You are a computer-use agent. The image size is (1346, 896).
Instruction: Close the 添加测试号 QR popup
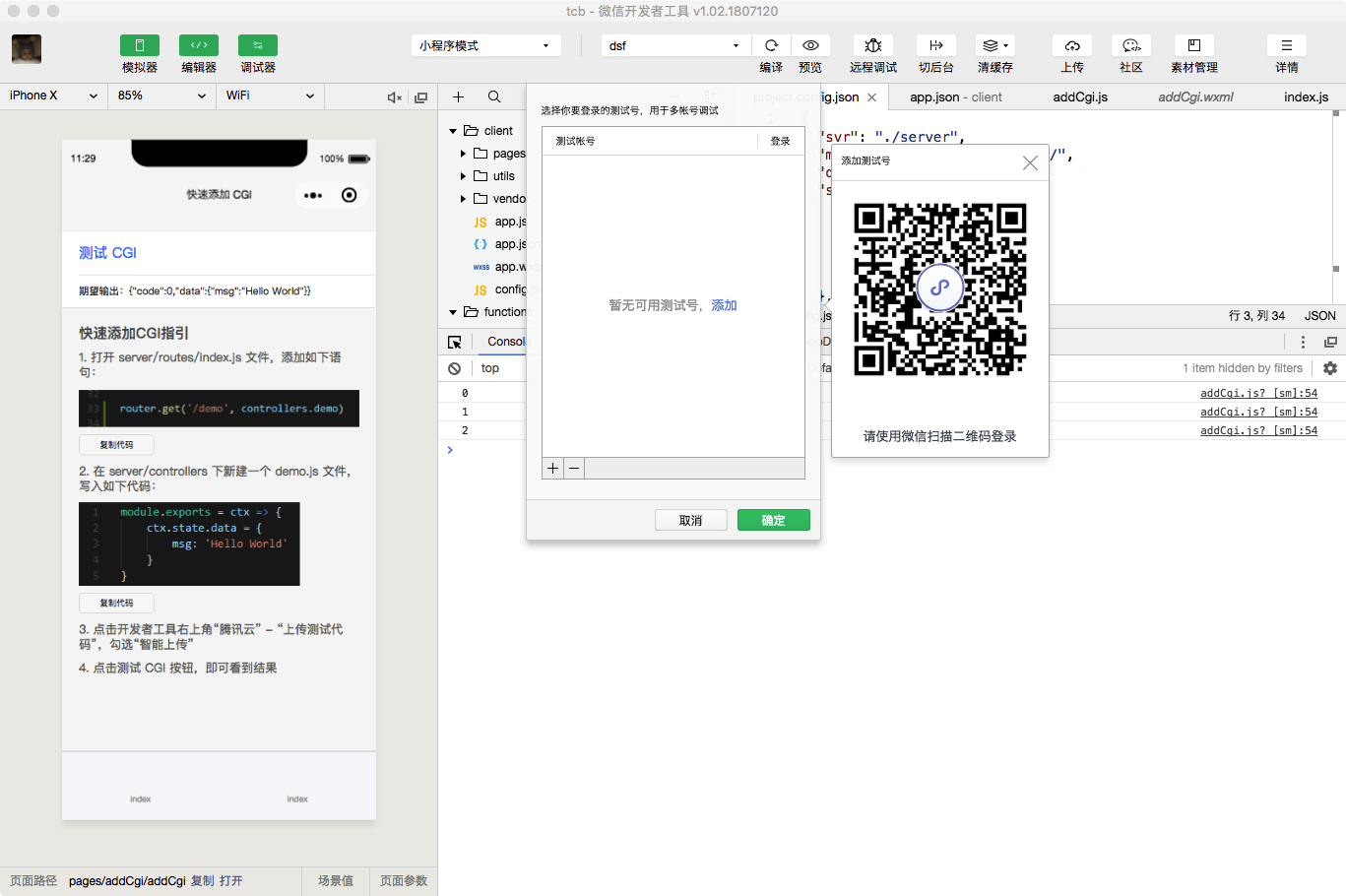click(x=1030, y=163)
